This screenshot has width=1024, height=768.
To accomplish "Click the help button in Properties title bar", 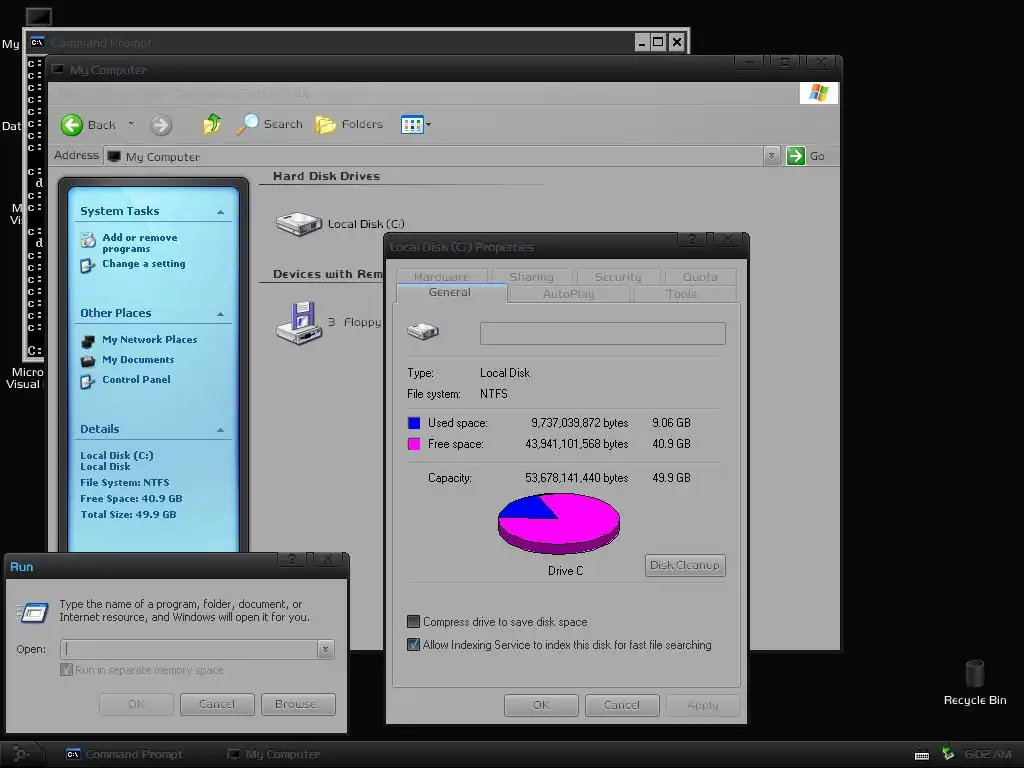I will (x=692, y=239).
